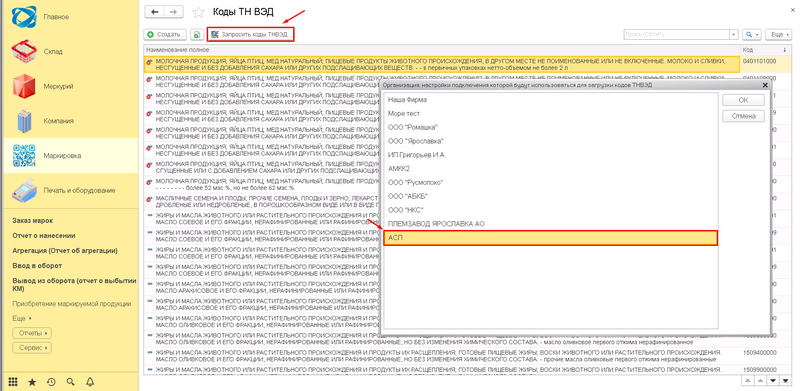Click the refresh icon beside Создать

(x=196, y=34)
